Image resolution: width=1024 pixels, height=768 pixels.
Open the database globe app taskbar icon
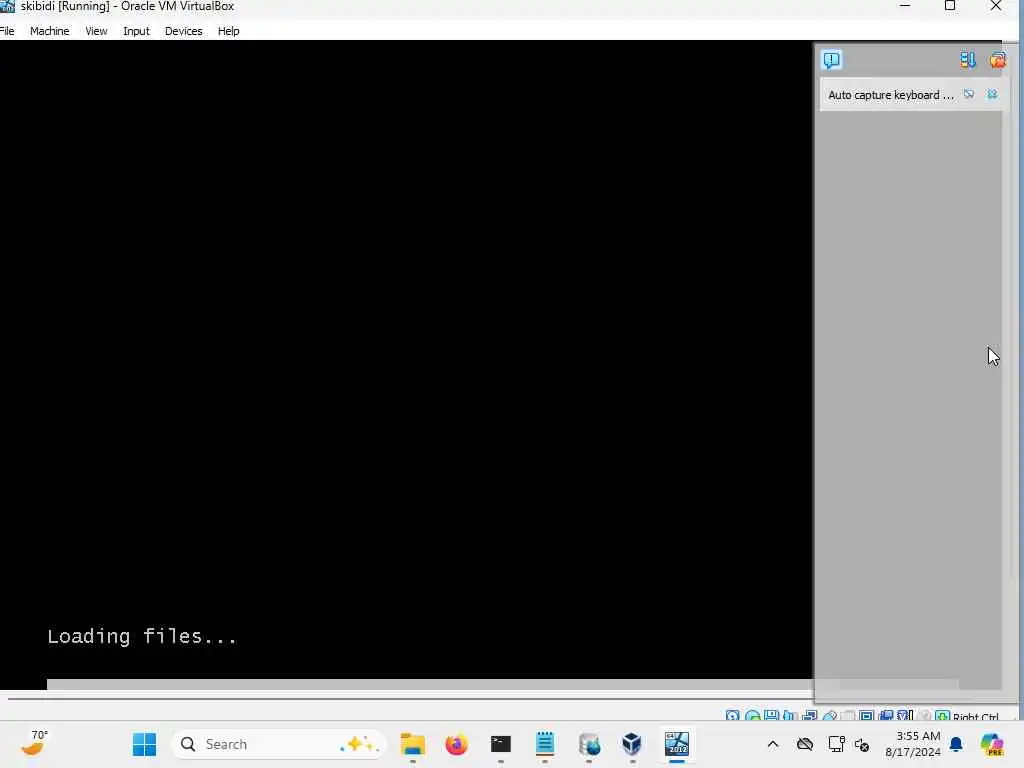click(x=589, y=744)
